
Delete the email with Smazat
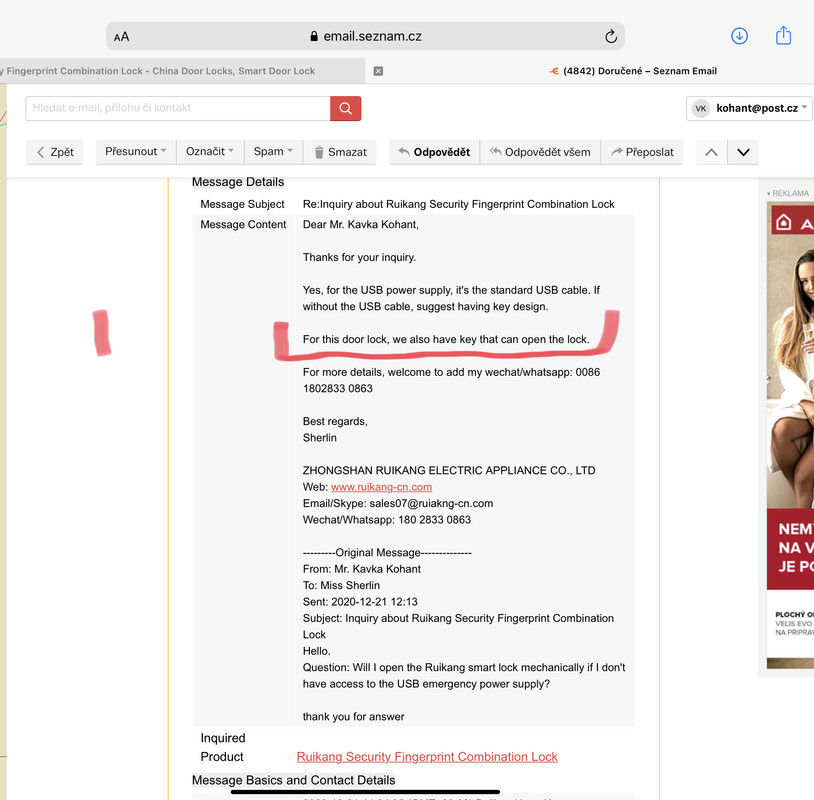(x=340, y=152)
